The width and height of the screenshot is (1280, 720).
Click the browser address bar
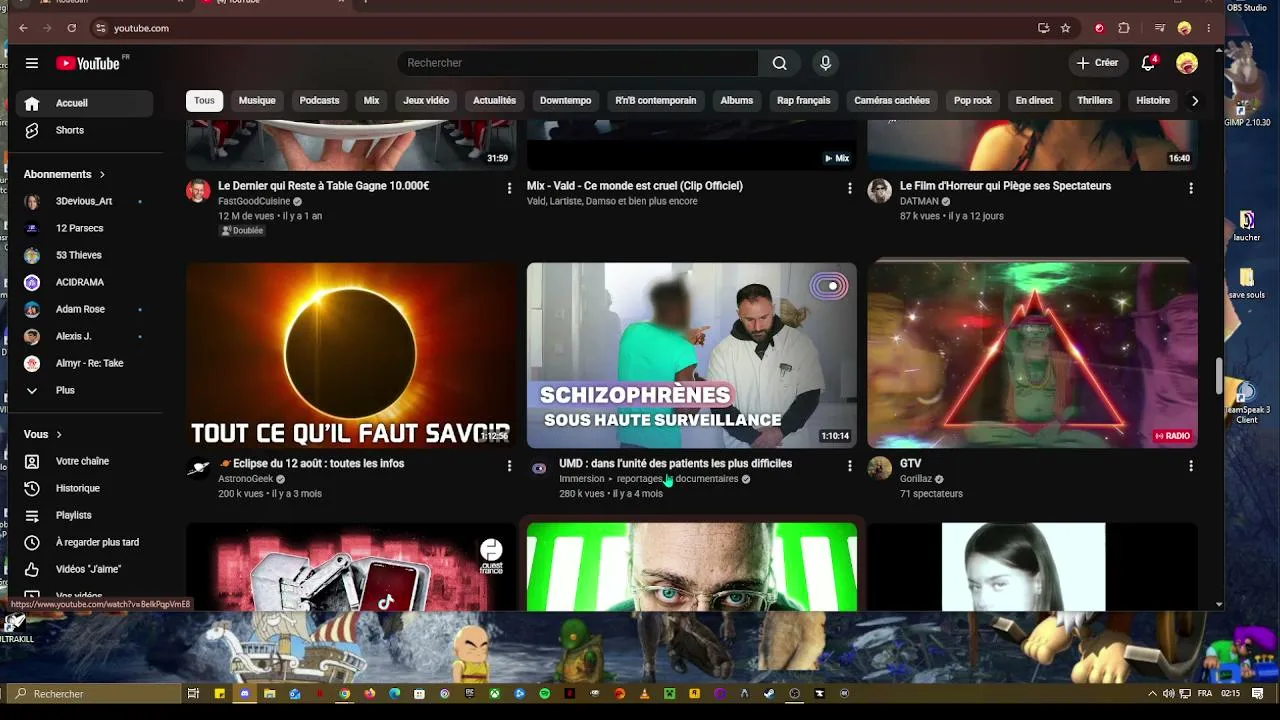[x=560, y=28]
